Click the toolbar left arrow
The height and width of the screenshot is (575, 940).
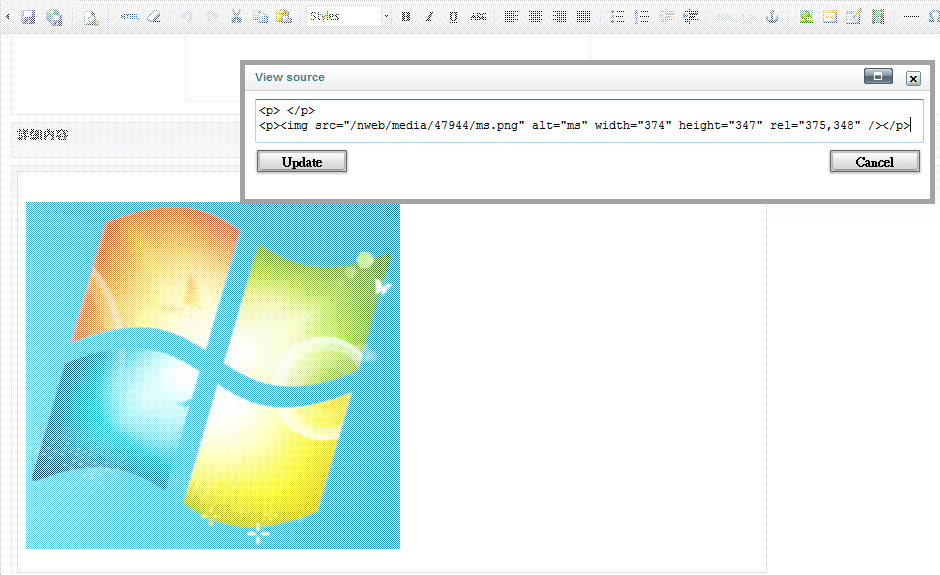click(7, 17)
